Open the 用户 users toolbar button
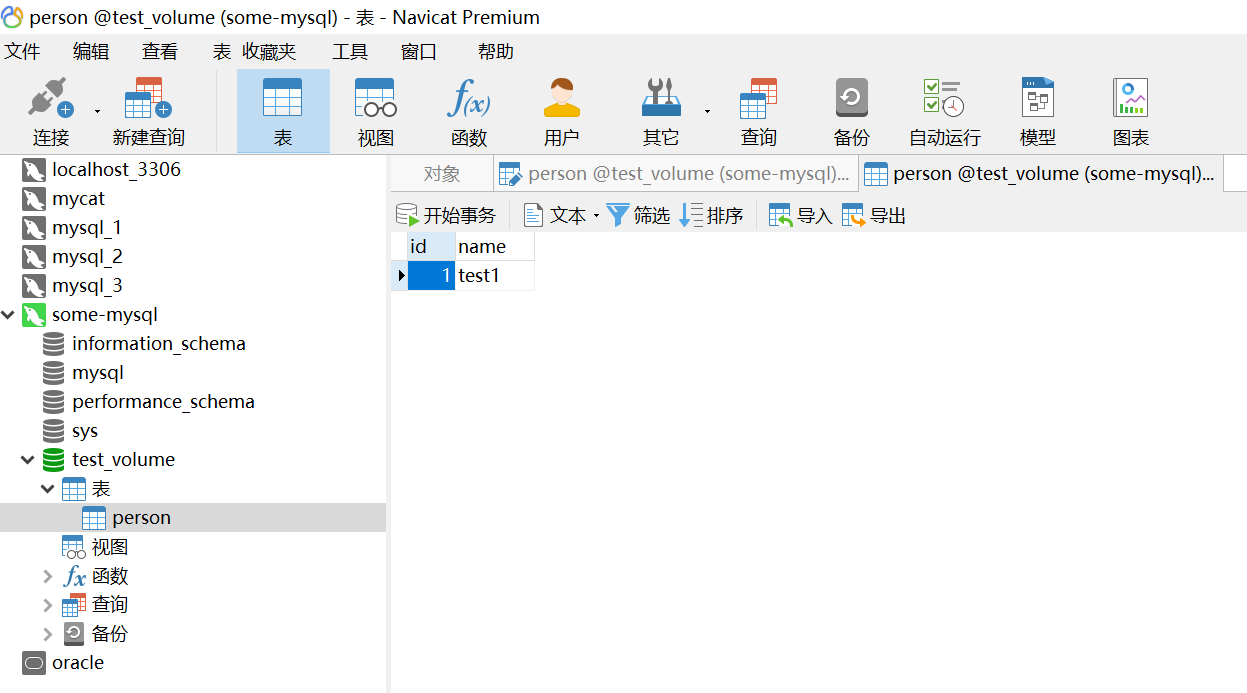 coord(561,112)
